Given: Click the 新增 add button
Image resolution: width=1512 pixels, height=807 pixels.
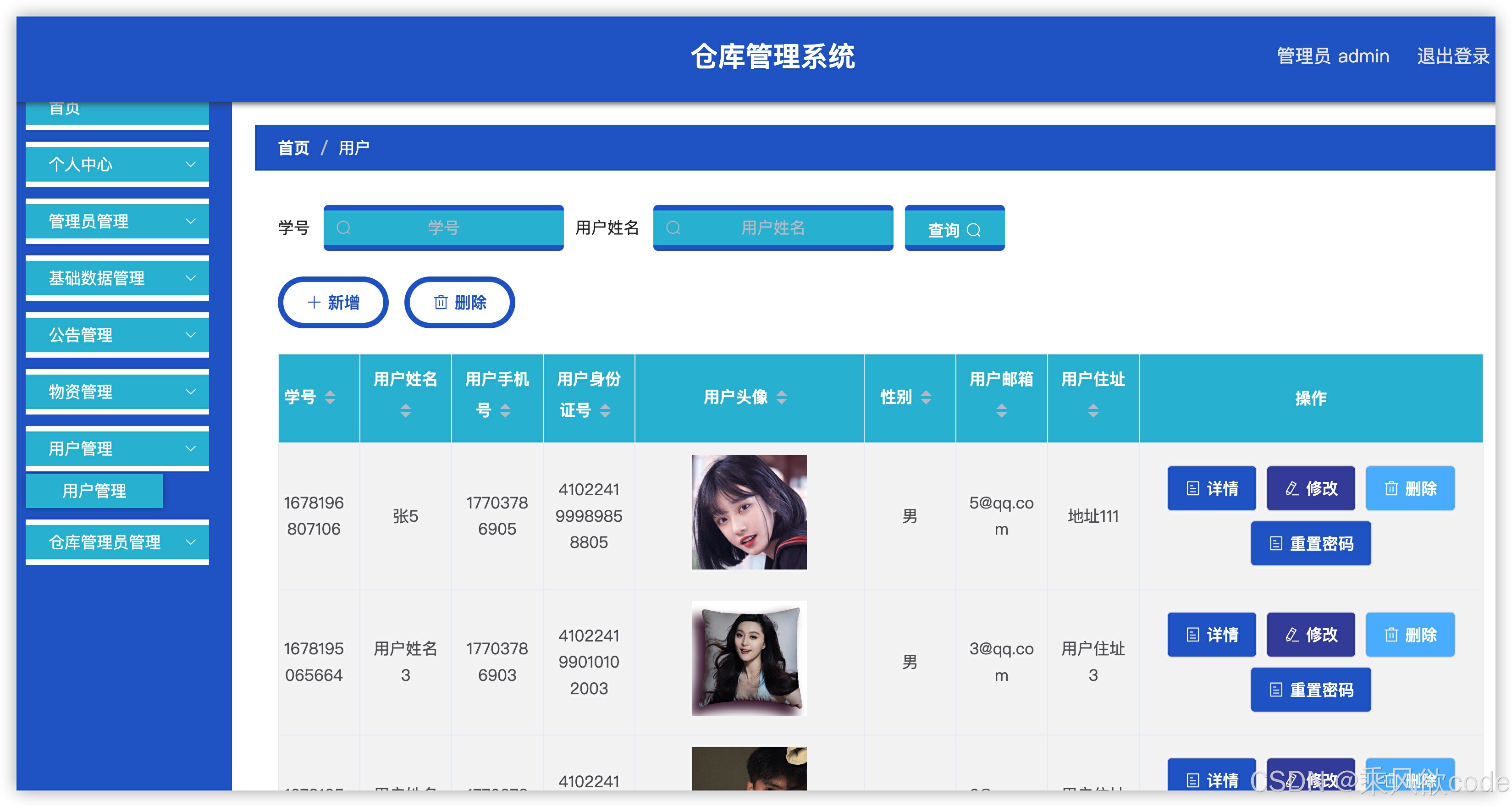Looking at the screenshot, I should [x=333, y=302].
